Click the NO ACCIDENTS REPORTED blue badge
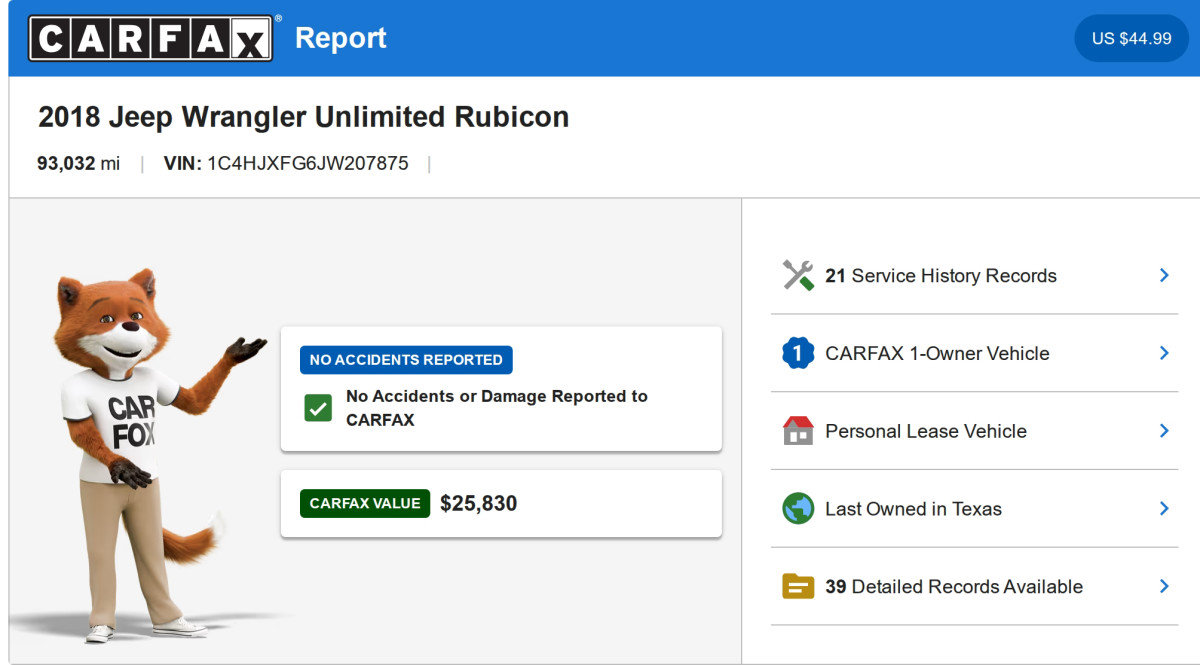The height and width of the screenshot is (665, 1200). (406, 360)
